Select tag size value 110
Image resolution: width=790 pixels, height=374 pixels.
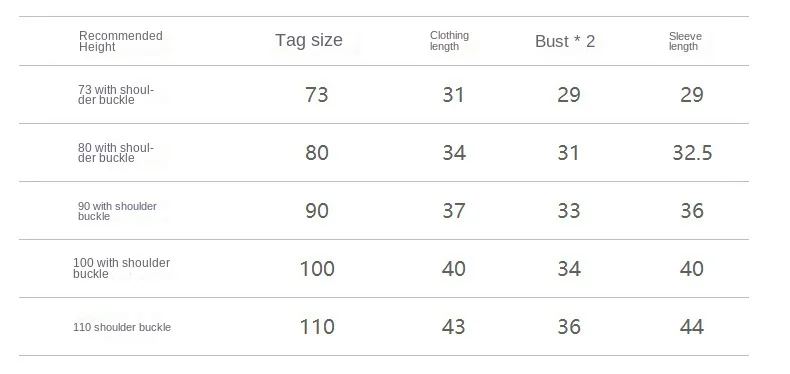pyautogui.click(x=317, y=327)
